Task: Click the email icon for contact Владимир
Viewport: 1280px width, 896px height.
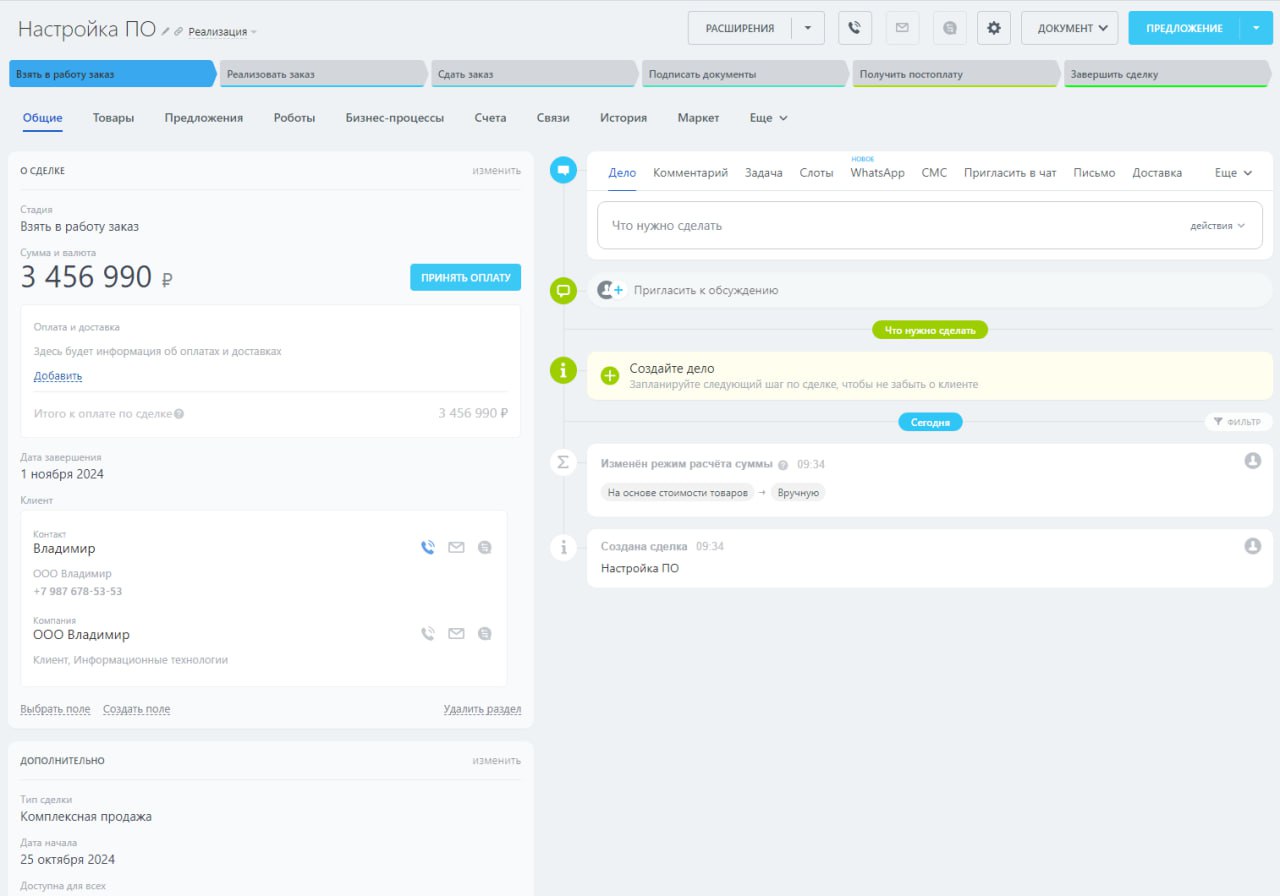Action: (456, 547)
